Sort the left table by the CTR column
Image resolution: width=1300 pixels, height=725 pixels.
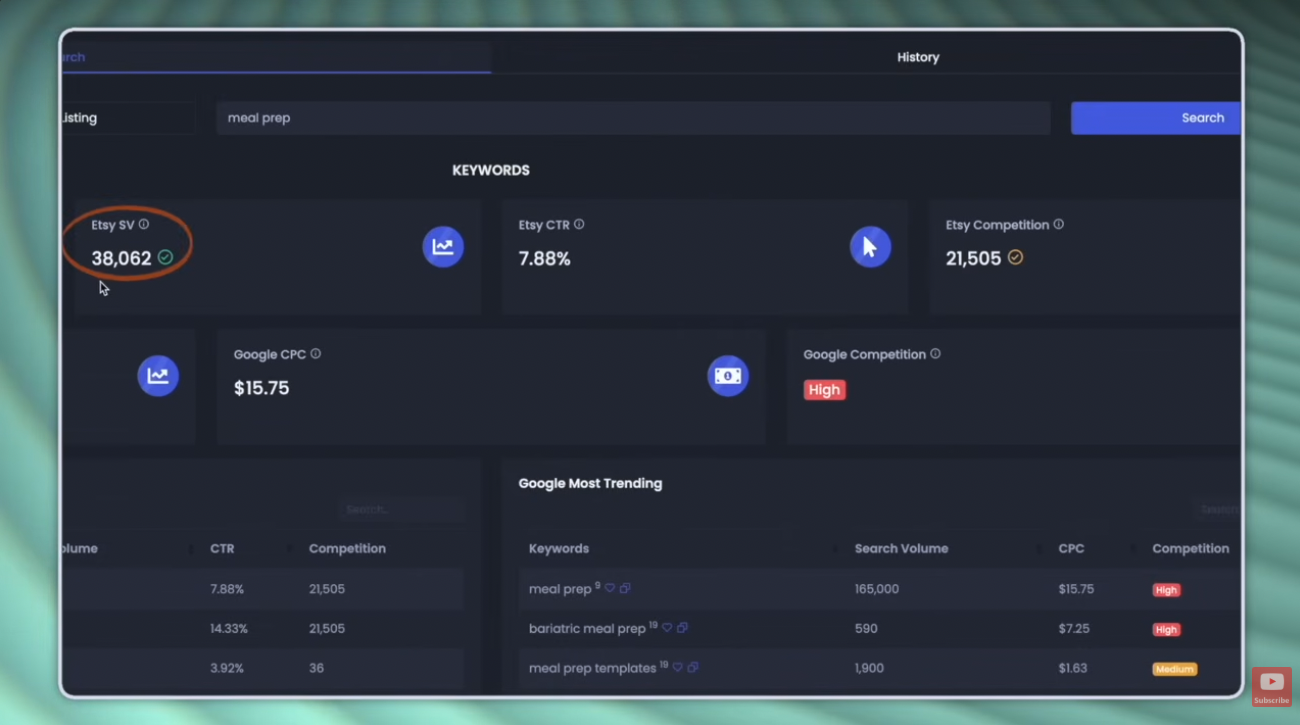coord(222,548)
